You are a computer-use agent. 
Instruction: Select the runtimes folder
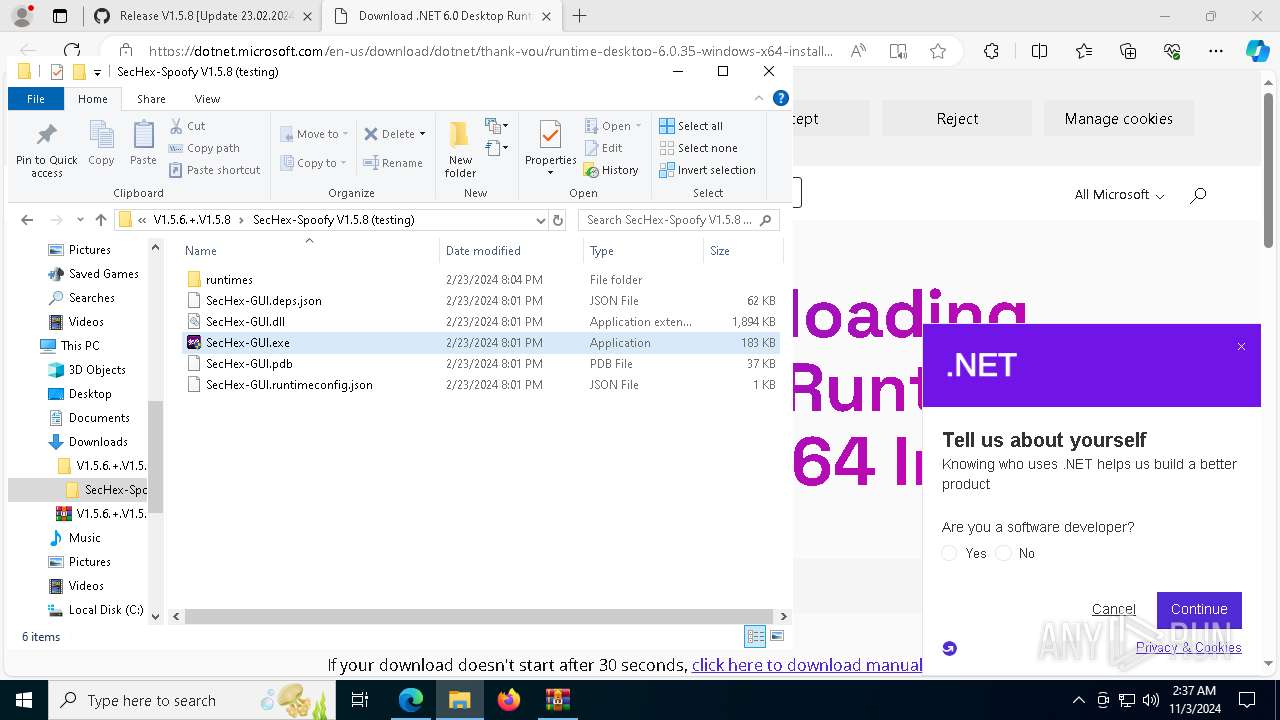tap(229, 280)
